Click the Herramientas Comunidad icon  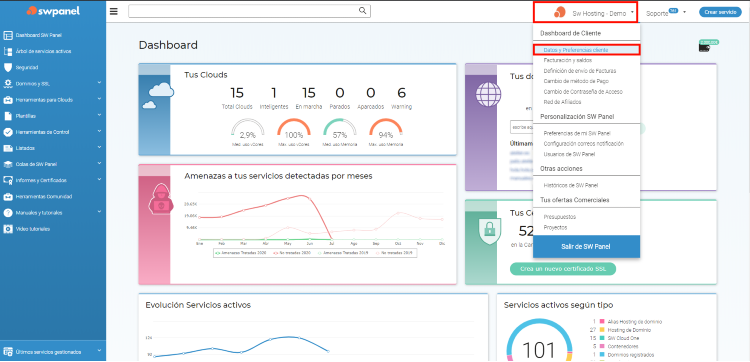(8, 197)
